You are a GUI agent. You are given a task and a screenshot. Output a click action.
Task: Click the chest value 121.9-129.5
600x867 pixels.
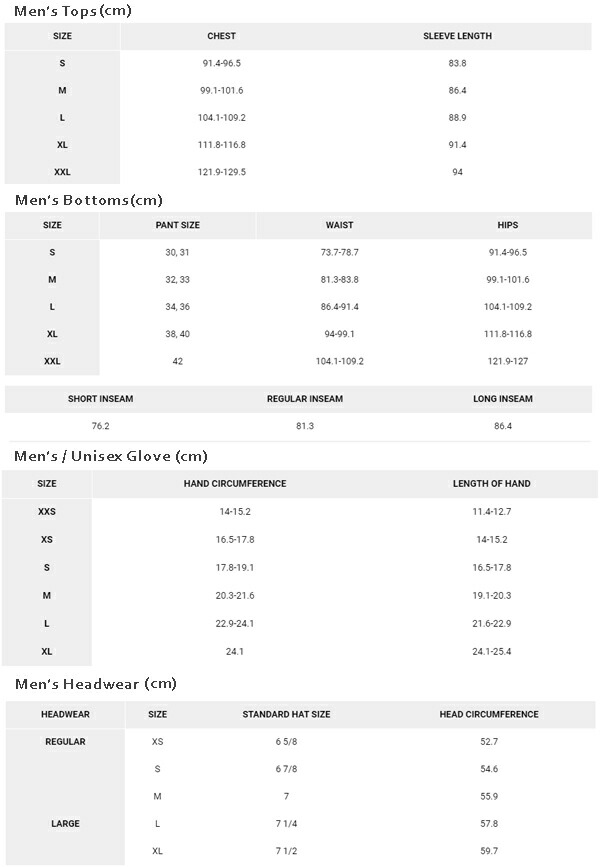(221, 172)
